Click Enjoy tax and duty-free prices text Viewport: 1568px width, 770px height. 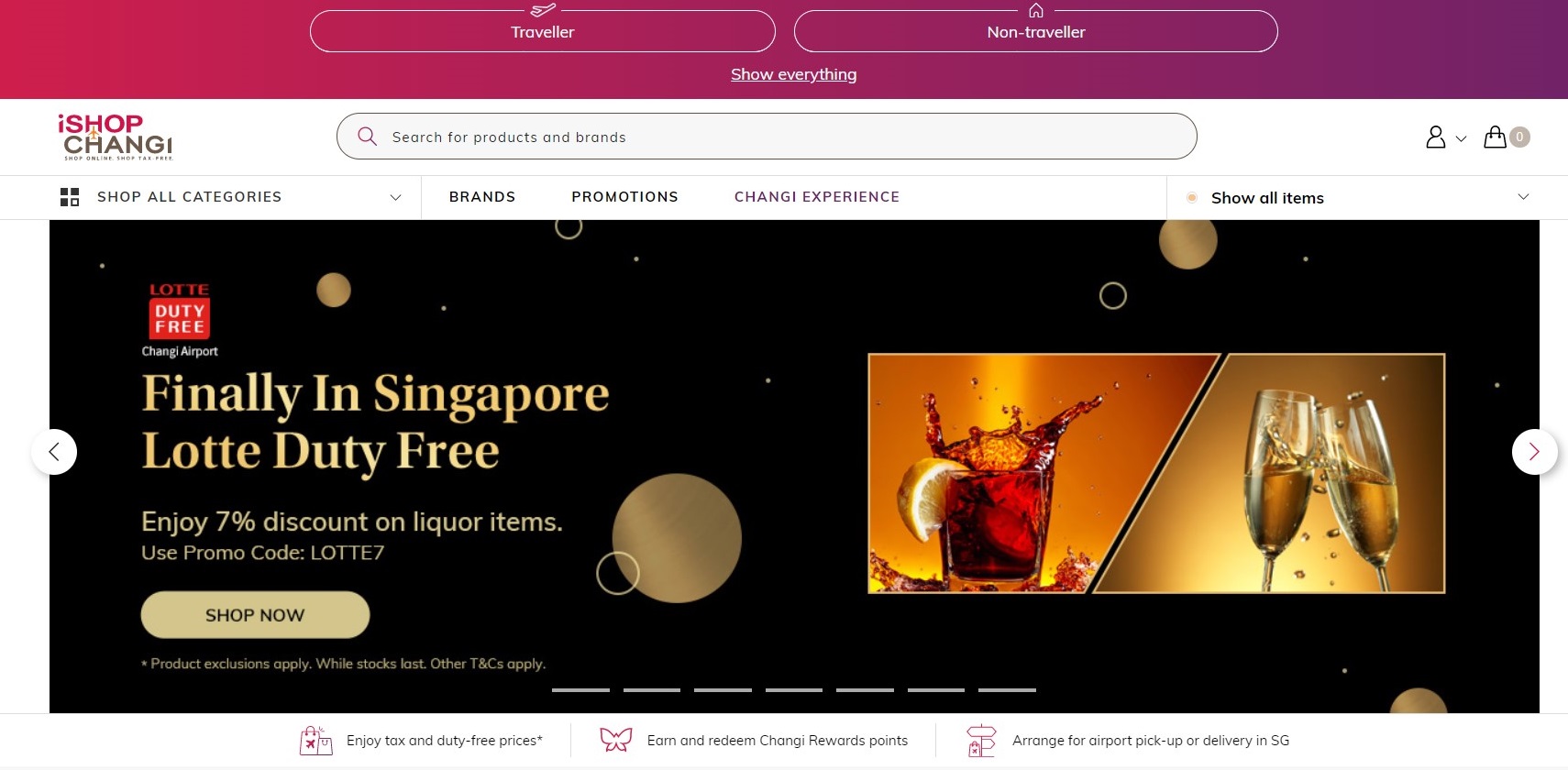tap(445, 741)
